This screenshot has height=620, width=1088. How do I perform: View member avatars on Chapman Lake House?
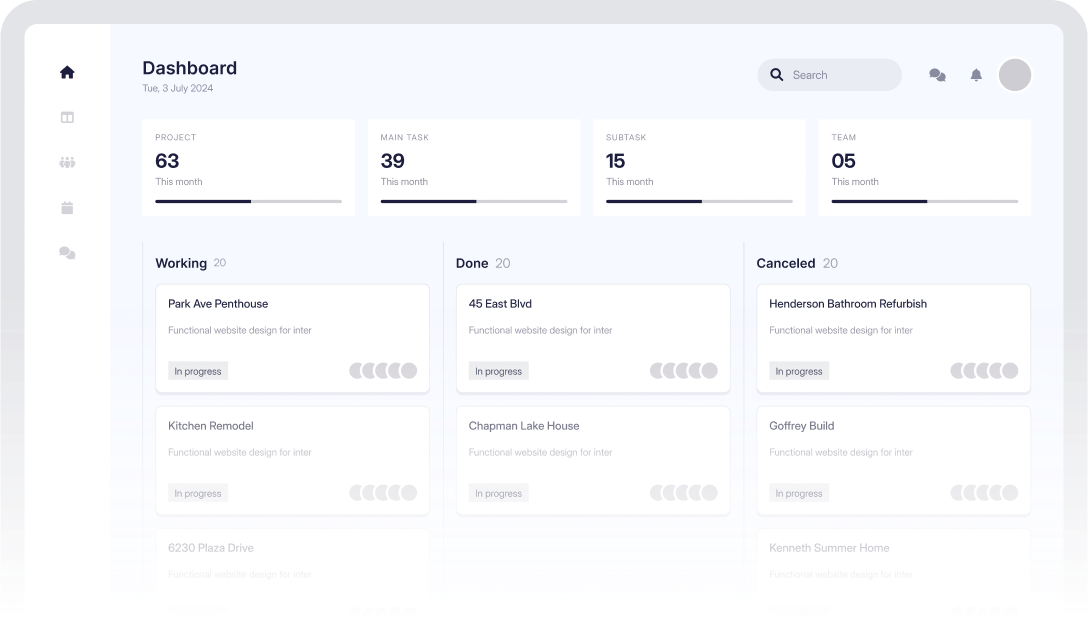click(683, 493)
